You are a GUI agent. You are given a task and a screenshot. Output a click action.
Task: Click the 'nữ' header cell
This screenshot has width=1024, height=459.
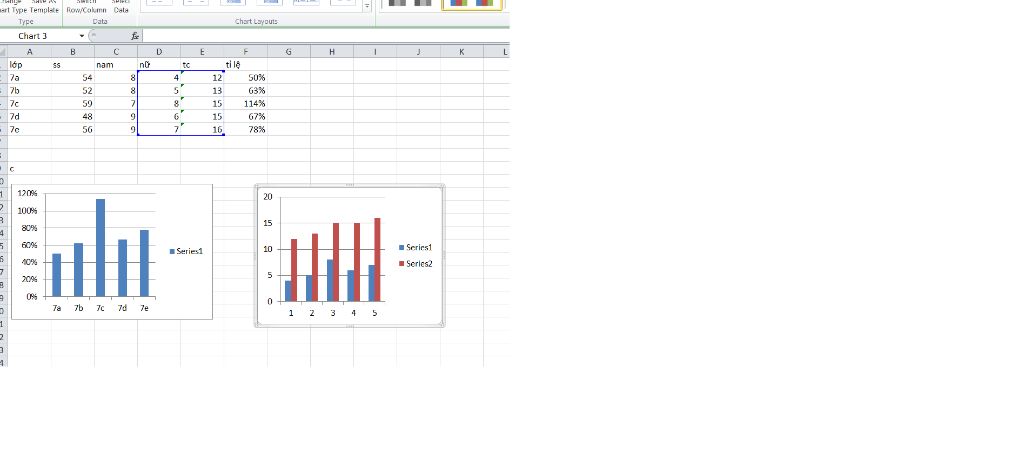pyautogui.click(x=159, y=65)
